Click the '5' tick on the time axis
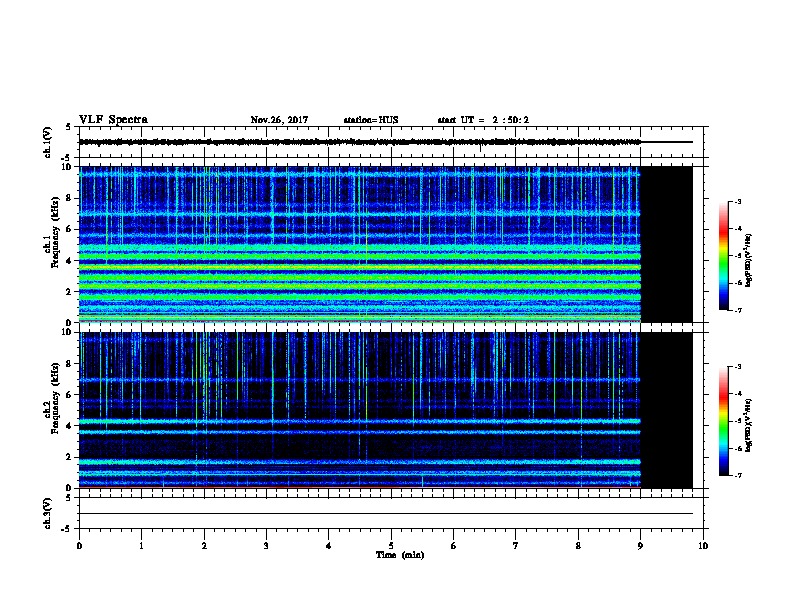The width and height of the screenshot is (792, 612). coord(391,546)
